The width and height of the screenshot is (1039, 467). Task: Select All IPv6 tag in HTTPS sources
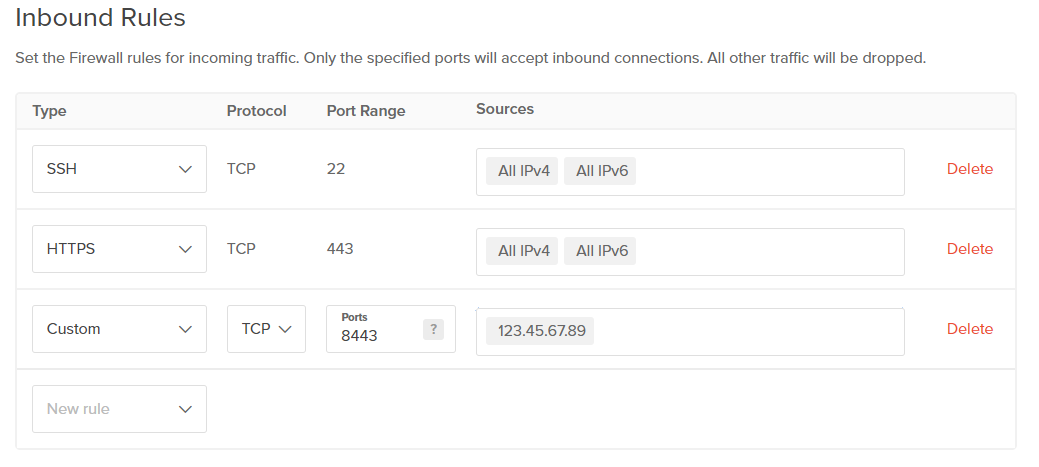click(601, 251)
